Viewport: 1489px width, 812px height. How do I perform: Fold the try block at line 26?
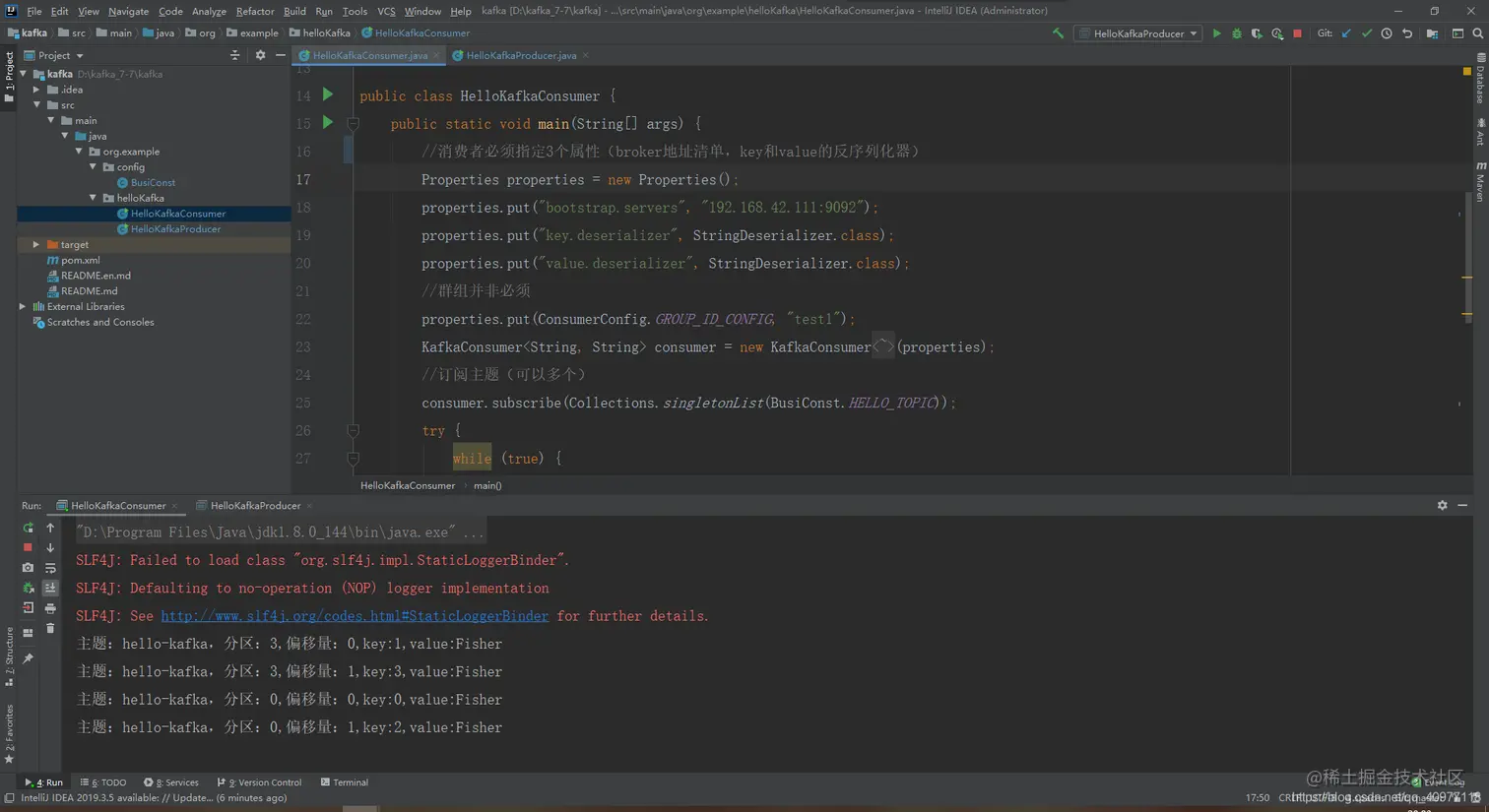[x=353, y=430]
